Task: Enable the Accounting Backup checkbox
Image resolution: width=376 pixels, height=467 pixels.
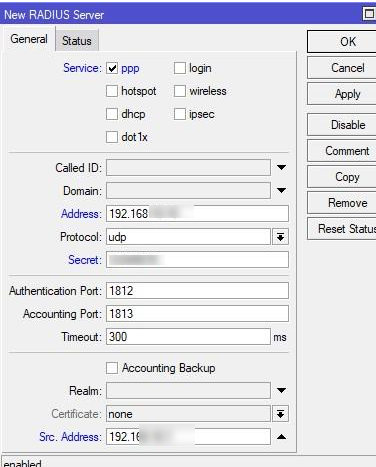Action: pos(112,368)
